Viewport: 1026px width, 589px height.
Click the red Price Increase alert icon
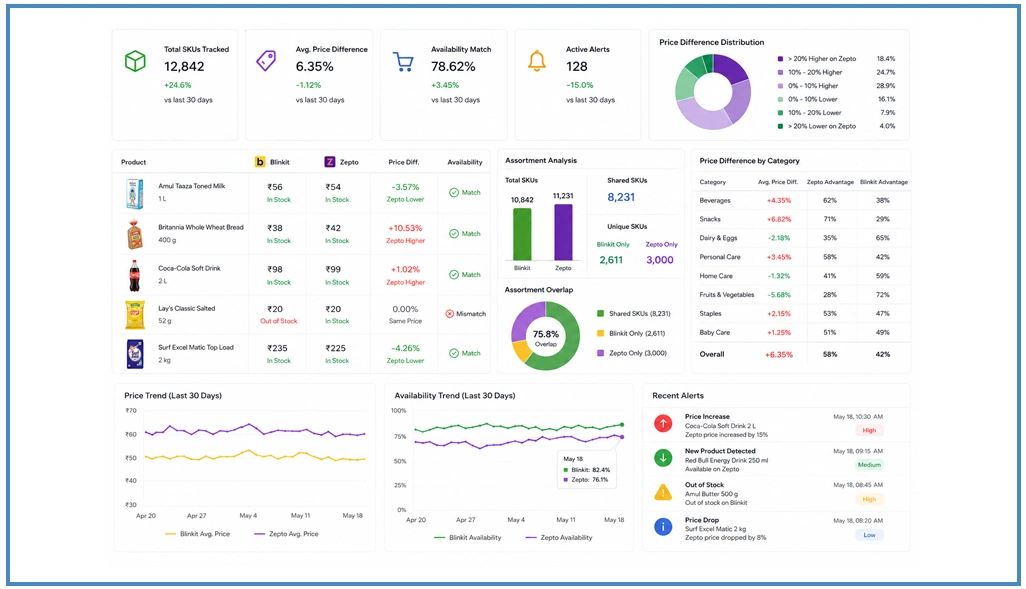[x=663, y=423]
